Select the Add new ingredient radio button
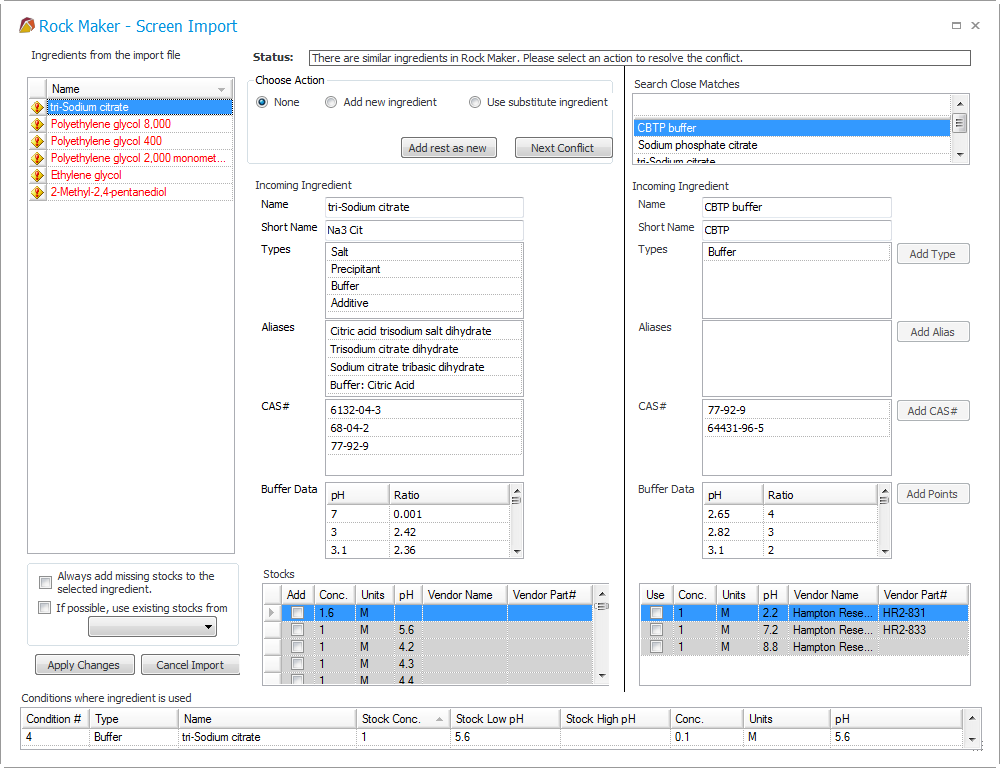Viewport: 1000px width, 768px height. (x=330, y=101)
